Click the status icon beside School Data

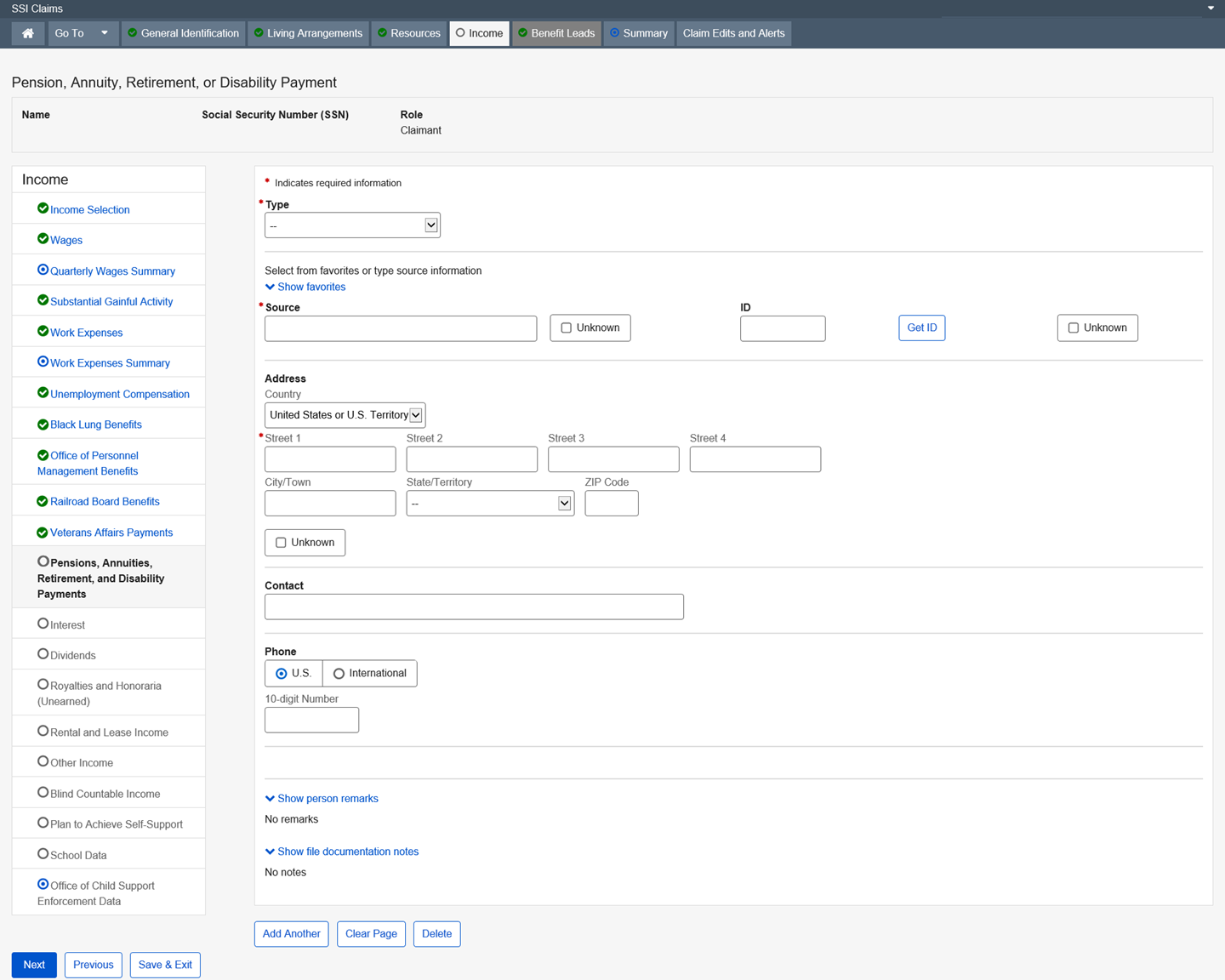click(43, 854)
